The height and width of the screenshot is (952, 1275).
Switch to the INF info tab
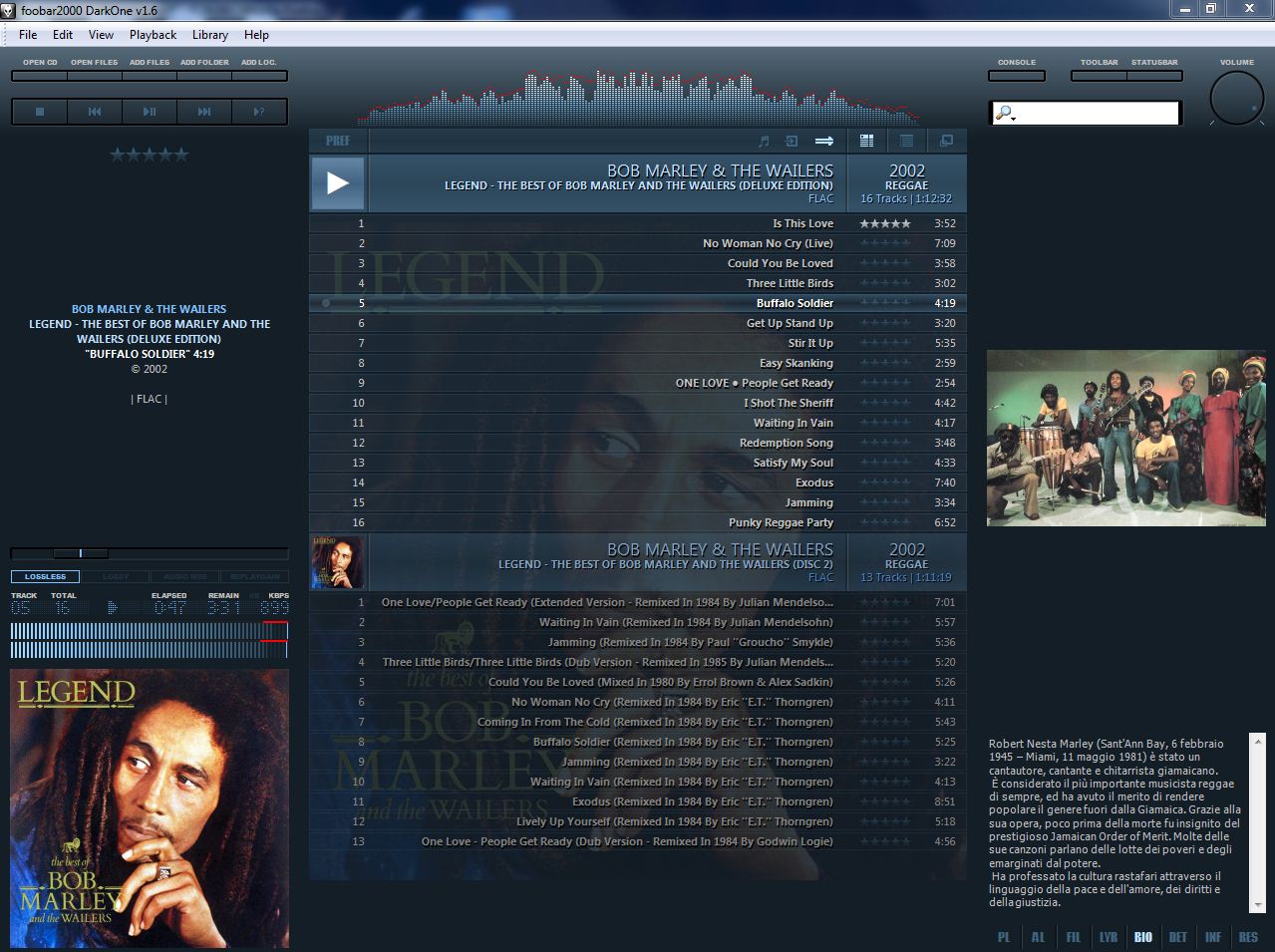(x=1213, y=937)
